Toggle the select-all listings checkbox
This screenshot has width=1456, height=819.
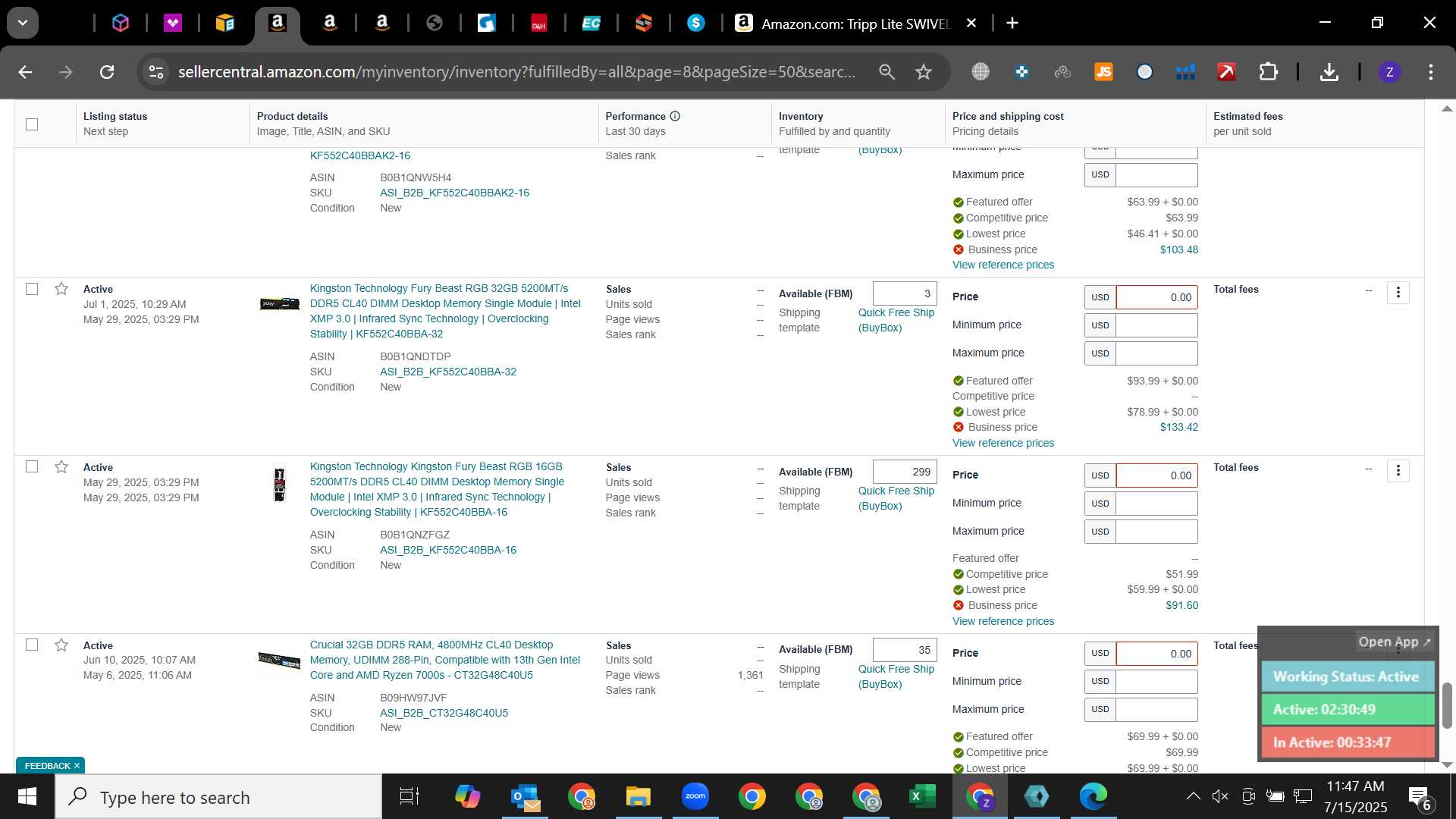pyautogui.click(x=32, y=124)
